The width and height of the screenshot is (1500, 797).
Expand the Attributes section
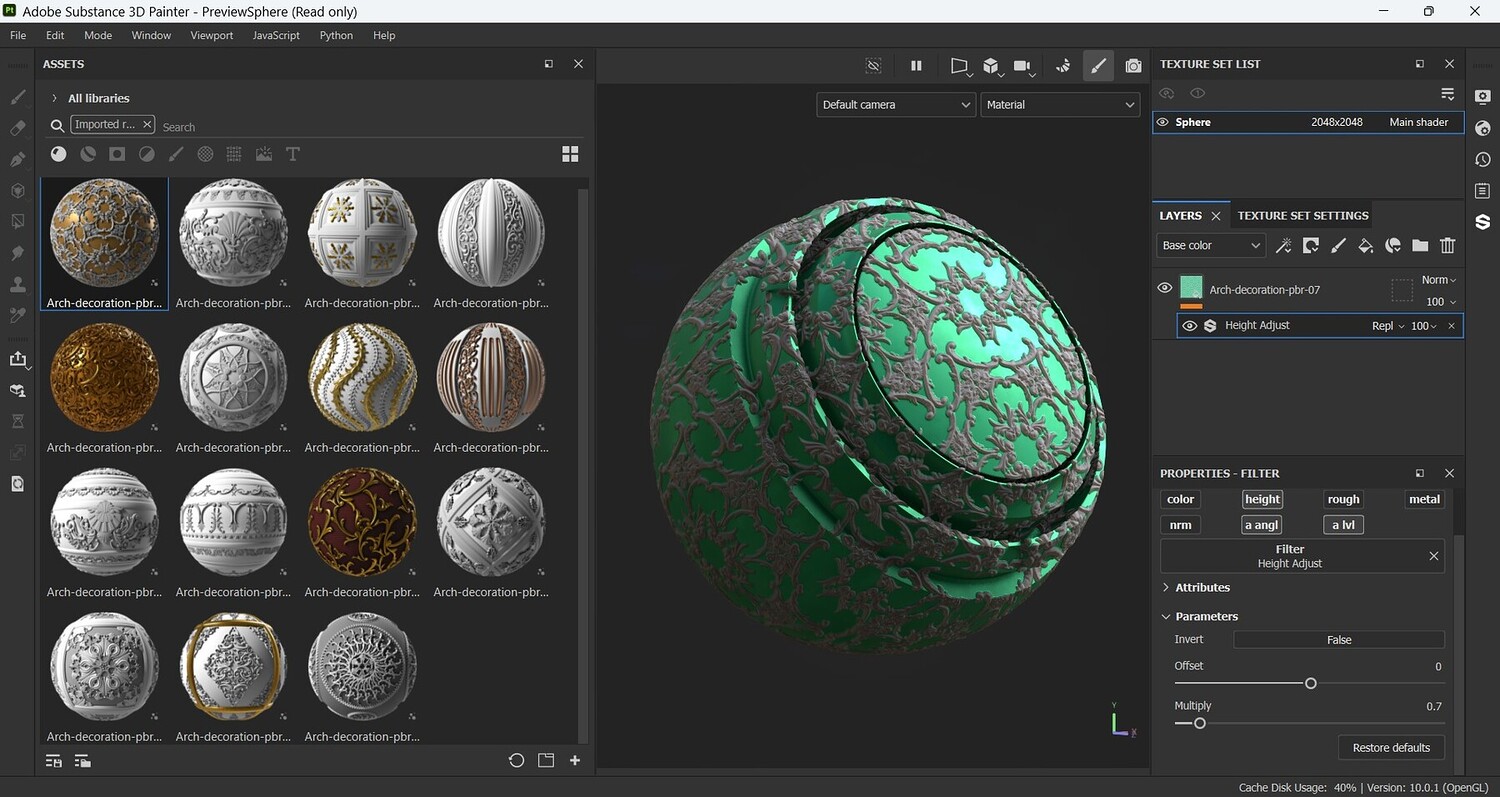(x=1166, y=587)
